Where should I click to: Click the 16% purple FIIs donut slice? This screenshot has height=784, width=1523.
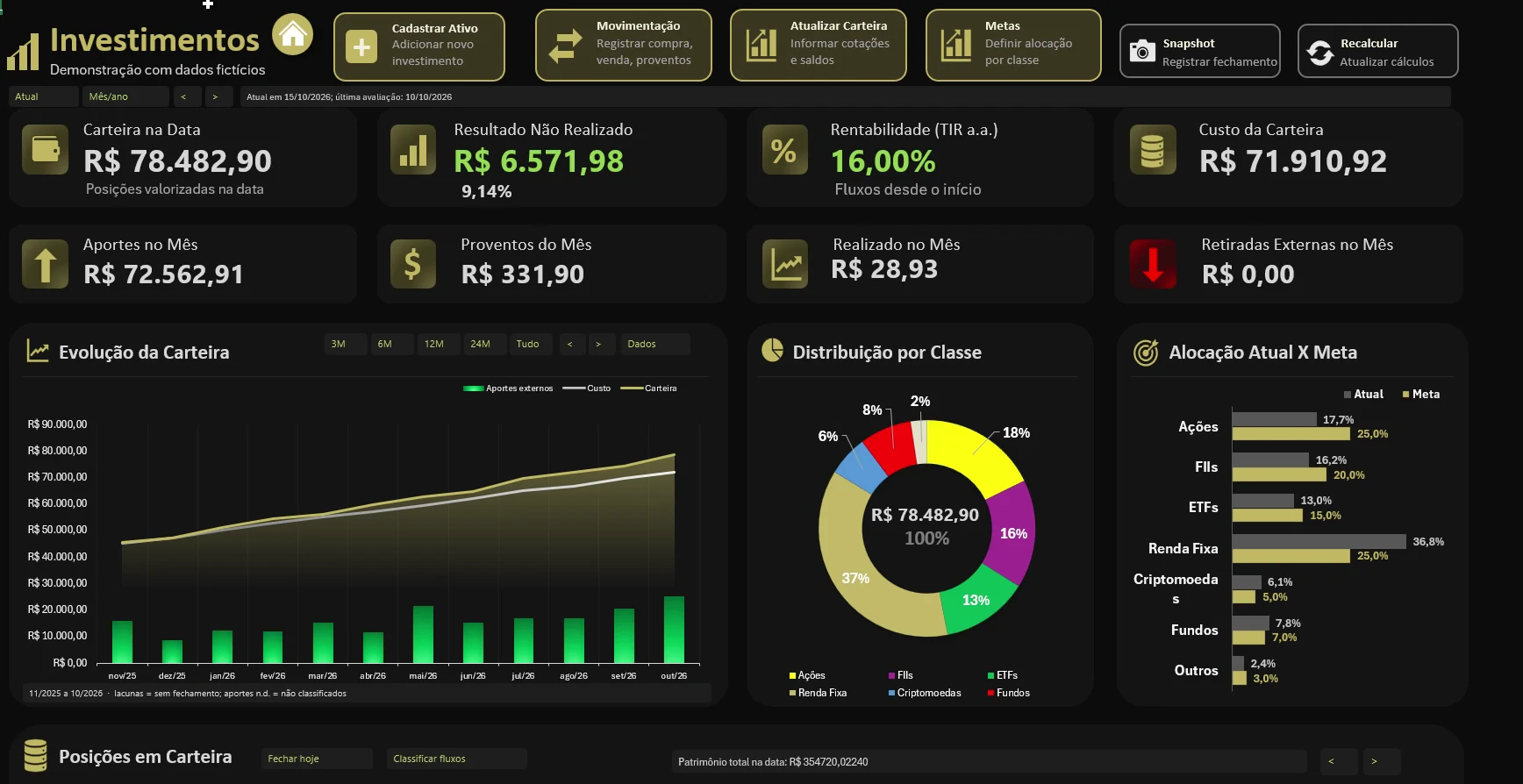click(1013, 533)
